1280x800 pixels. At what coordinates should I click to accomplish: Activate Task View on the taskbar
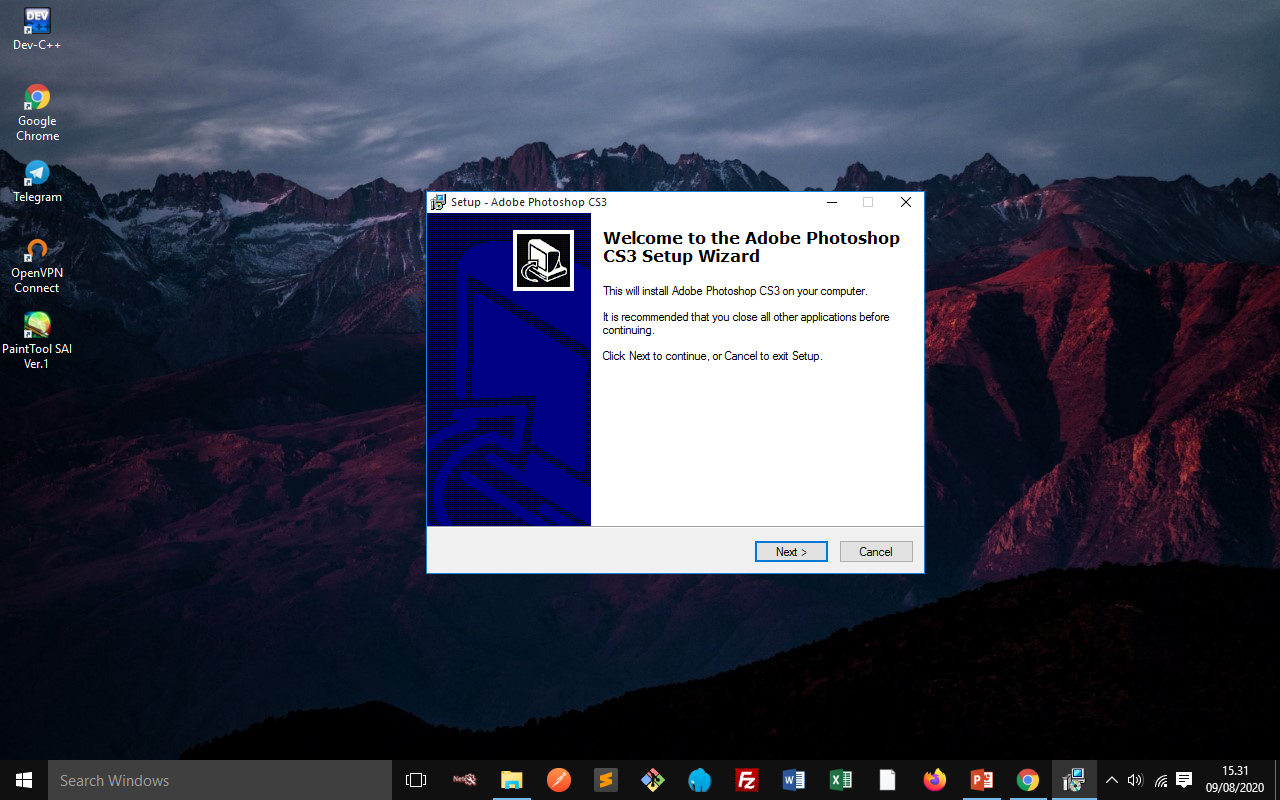click(416, 780)
